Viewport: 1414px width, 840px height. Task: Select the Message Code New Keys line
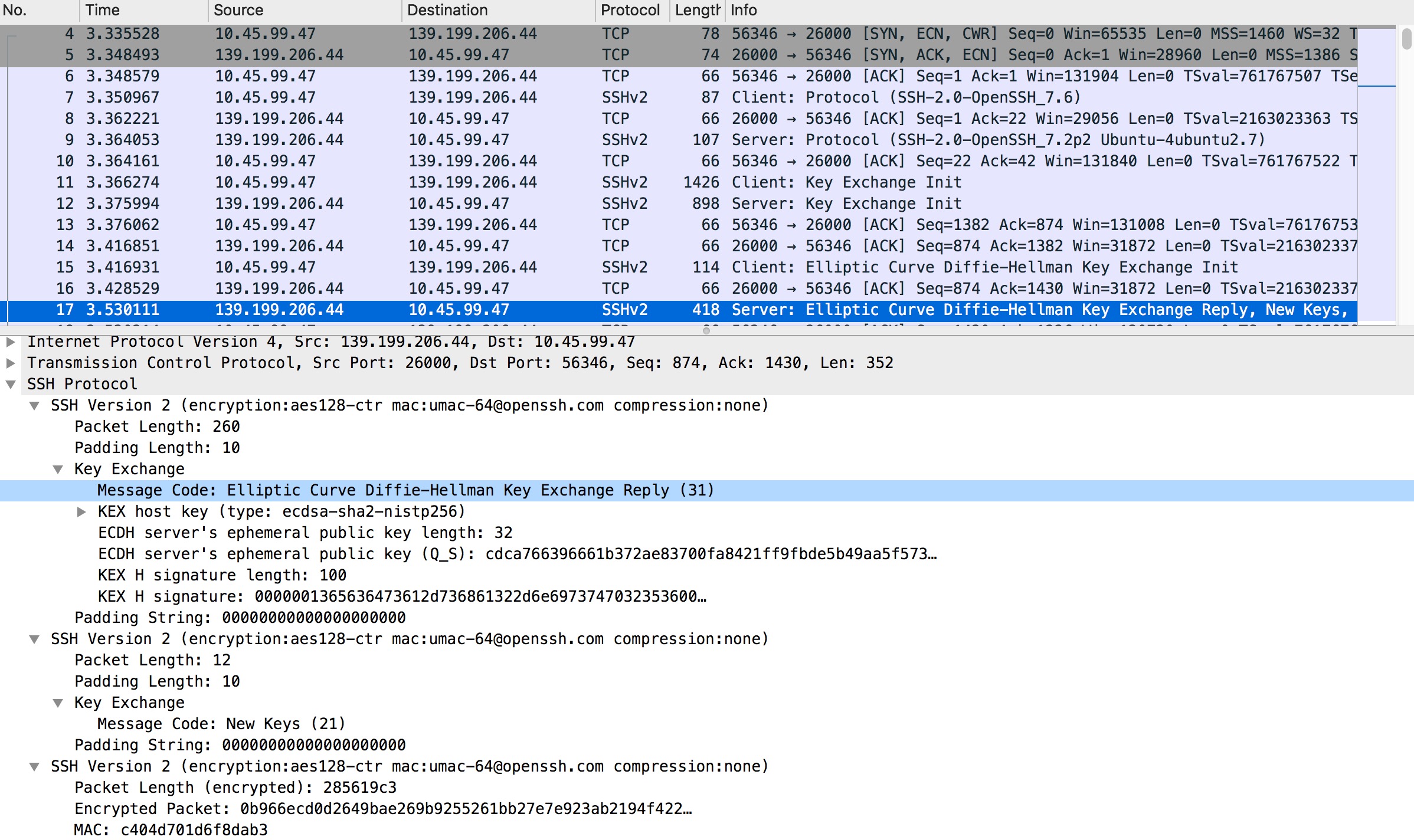point(221,724)
